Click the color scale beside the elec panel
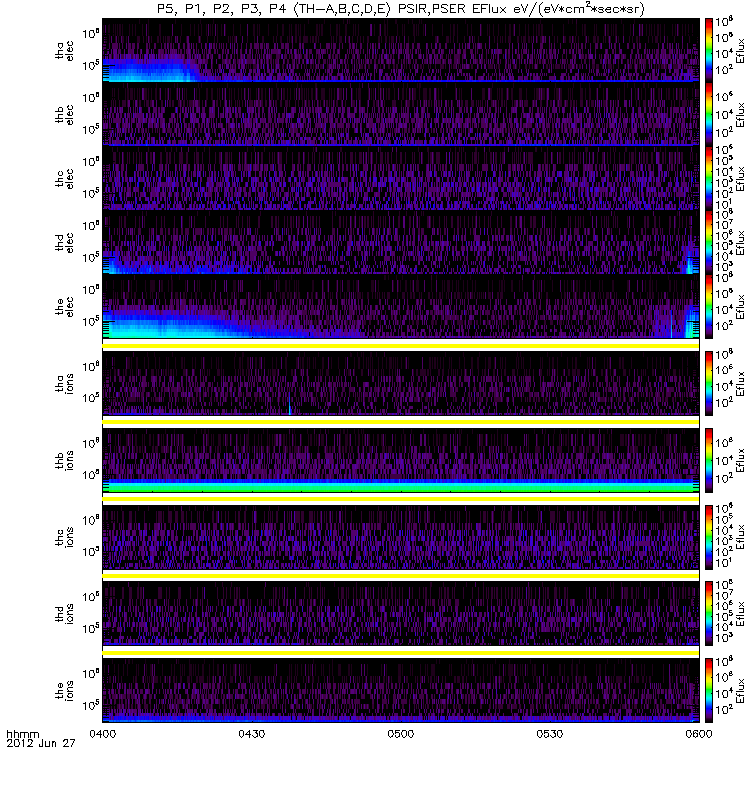 coord(709,307)
